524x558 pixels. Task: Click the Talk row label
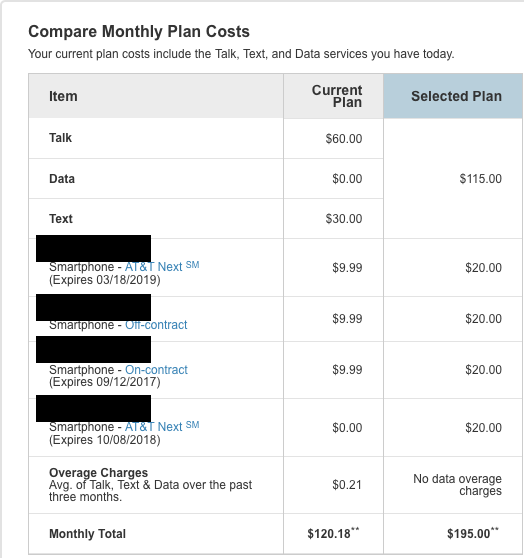60,138
